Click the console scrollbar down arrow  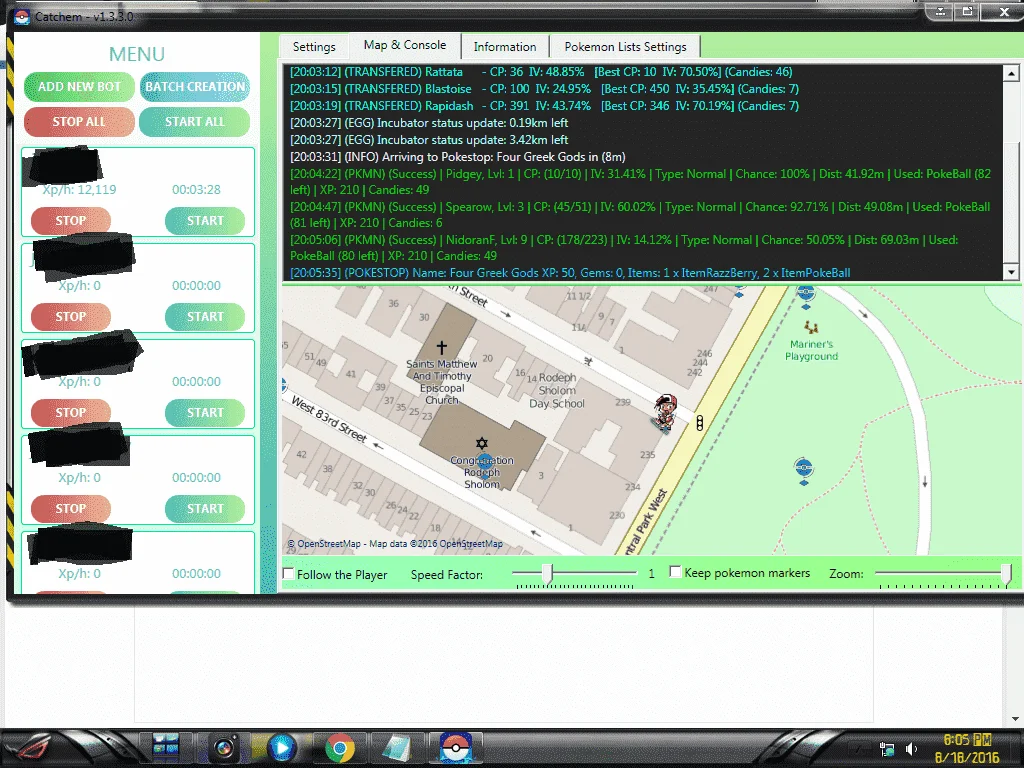pyautogui.click(x=1011, y=272)
